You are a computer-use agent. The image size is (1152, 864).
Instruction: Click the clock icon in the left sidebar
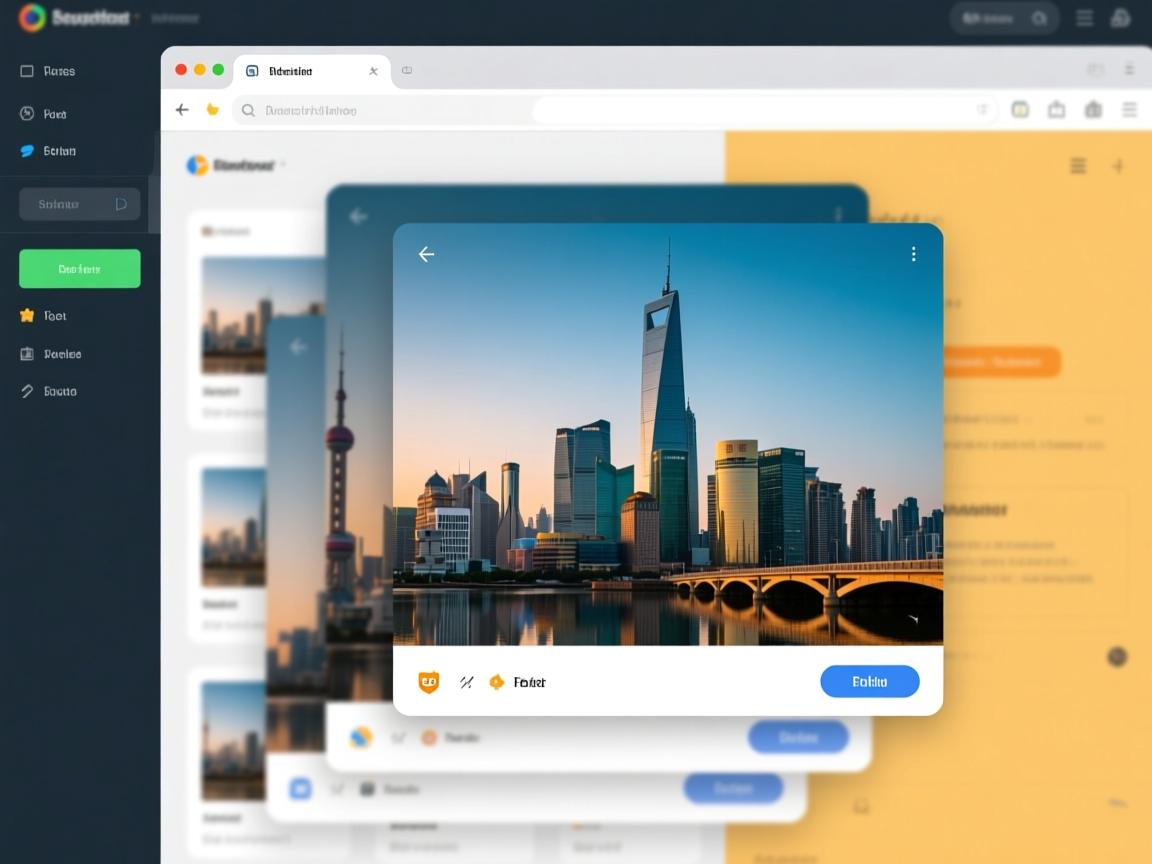click(27, 114)
